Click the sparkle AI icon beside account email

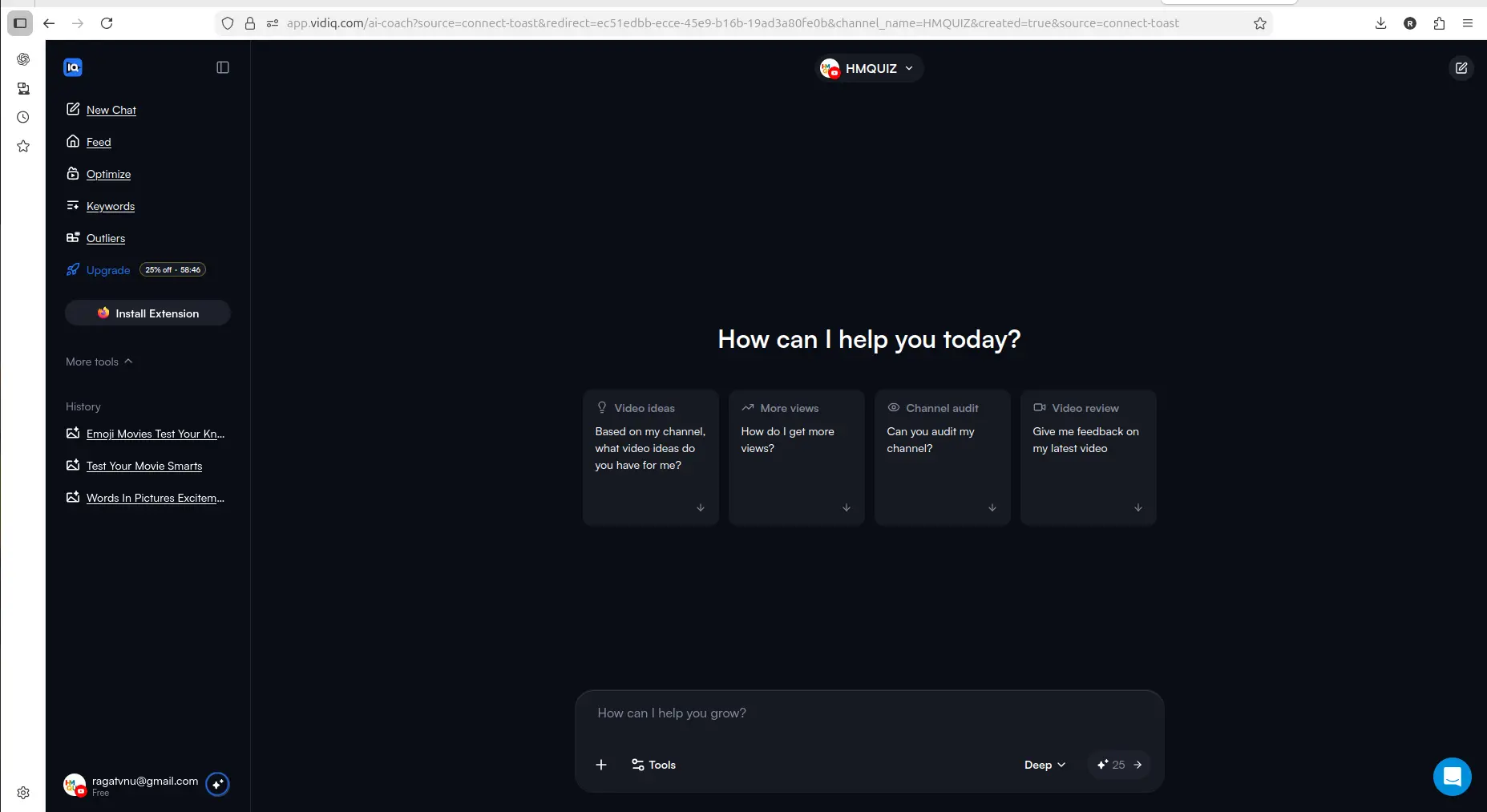click(217, 784)
